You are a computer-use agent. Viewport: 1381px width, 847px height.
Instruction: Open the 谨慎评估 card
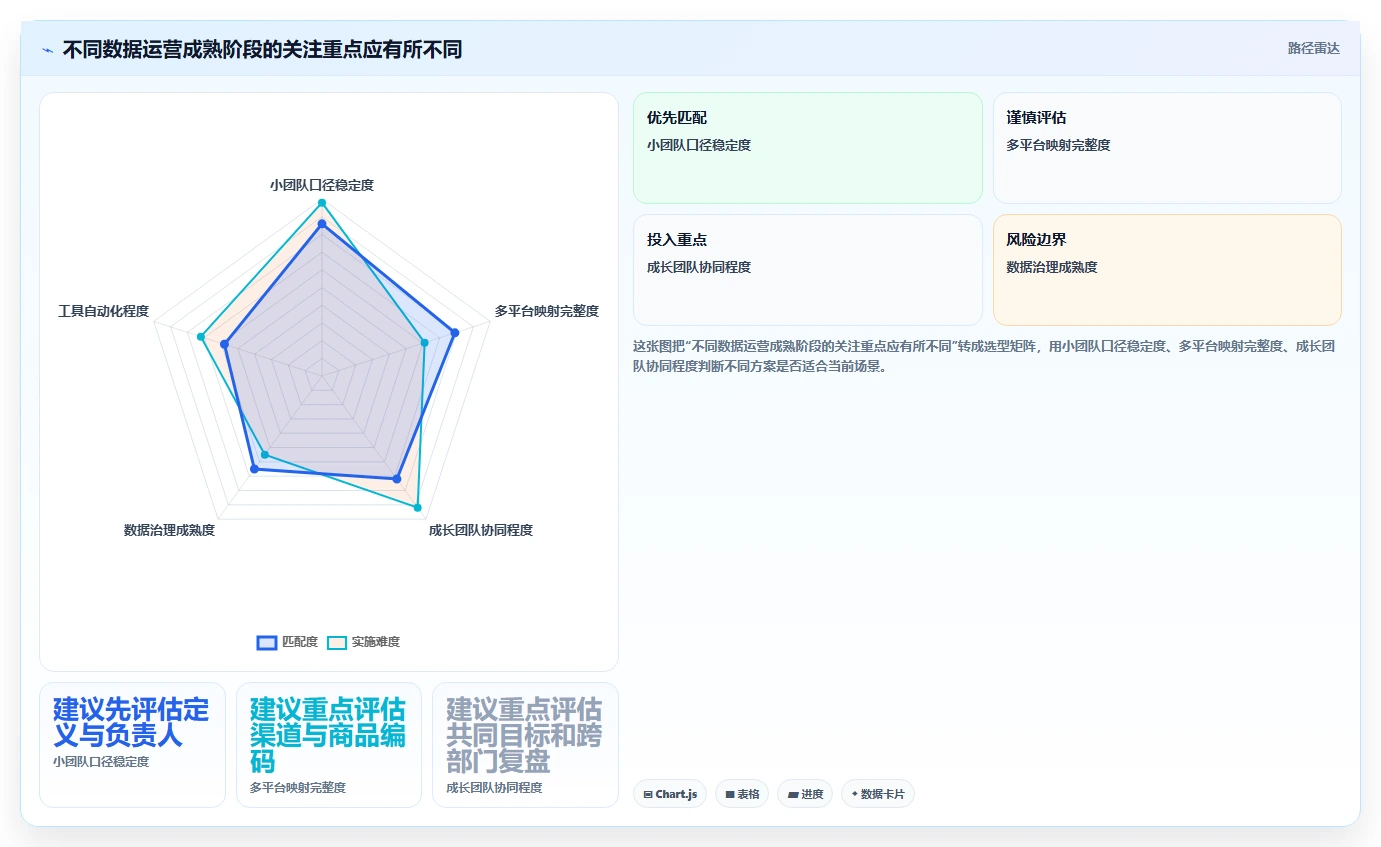pos(1167,148)
